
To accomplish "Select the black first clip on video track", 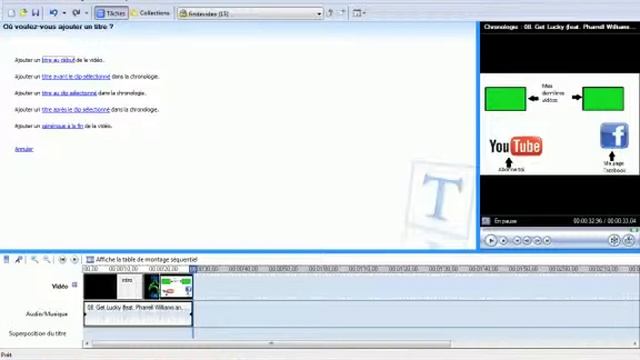I will (100, 287).
